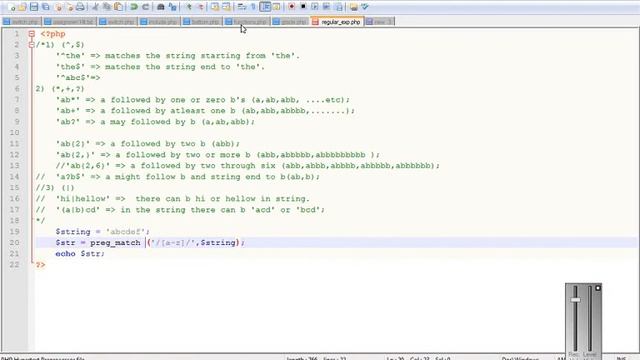Screen dimensions: 640x360
Task: Create a new file with the New icon
Action: pyautogui.click(x=11, y=7)
